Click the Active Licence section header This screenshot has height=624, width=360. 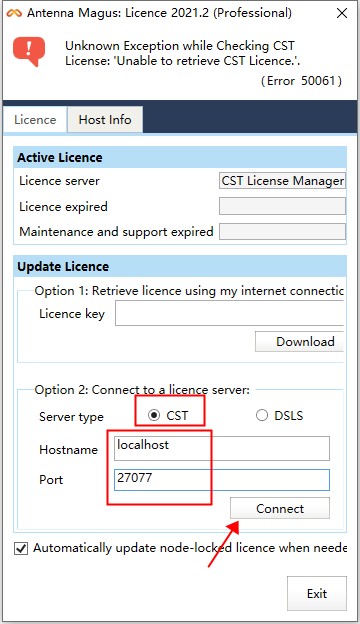180,157
